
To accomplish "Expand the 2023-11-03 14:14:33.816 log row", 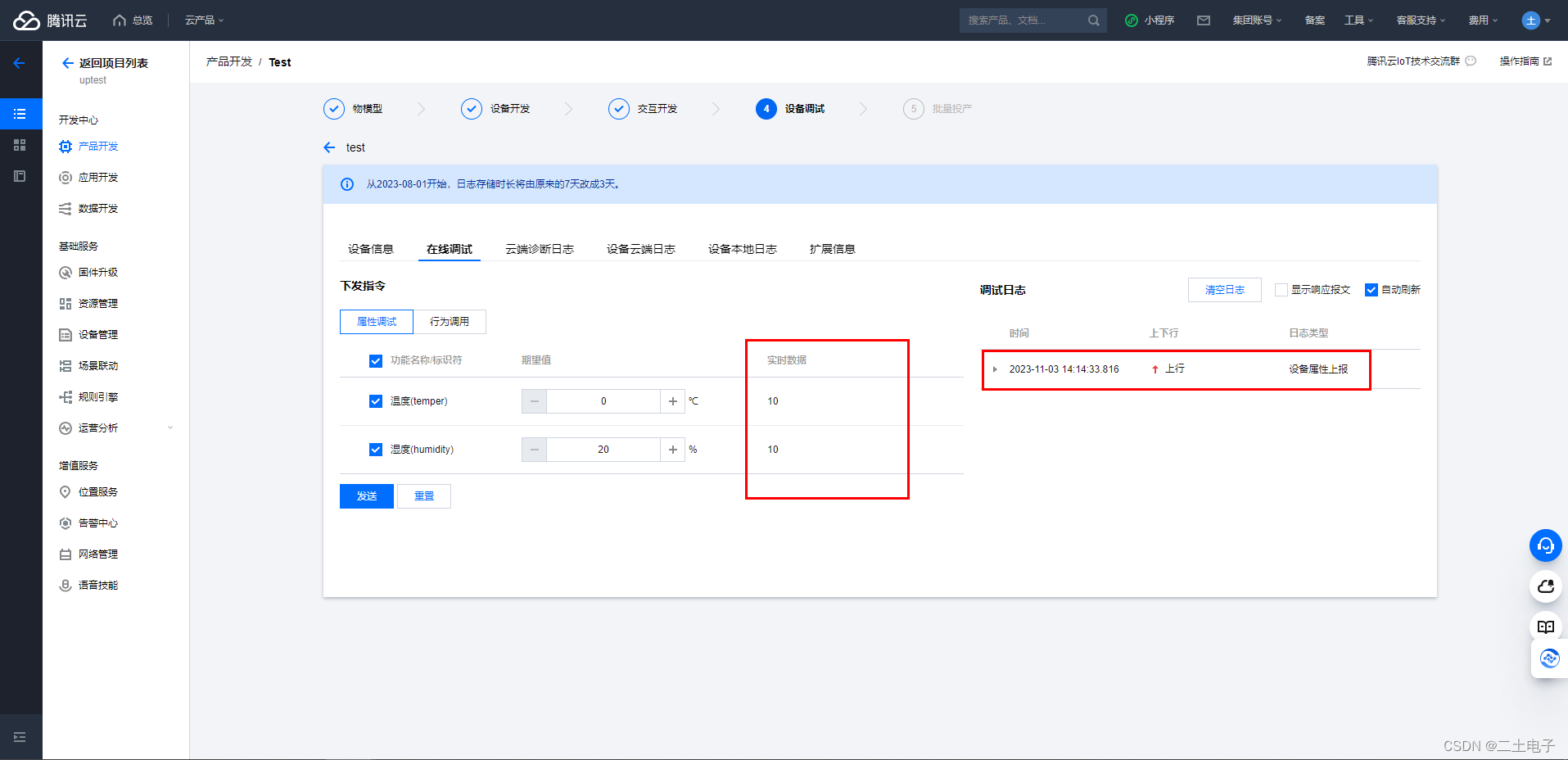I will click(995, 369).
